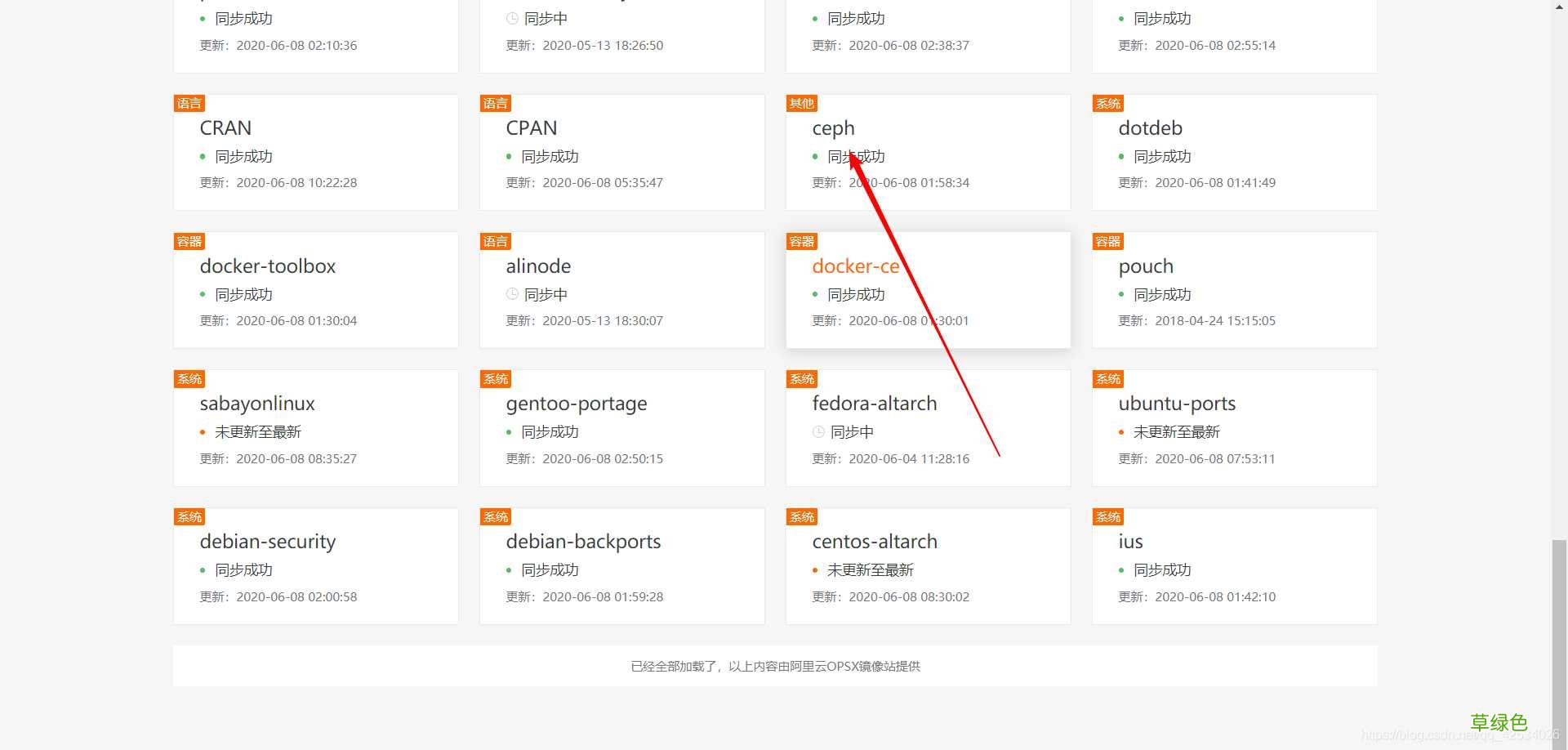The image size is (1568, 750).
Task: Click dotdeb update time 2020-06-08 01:41:49
Action: pos(1215,183)
